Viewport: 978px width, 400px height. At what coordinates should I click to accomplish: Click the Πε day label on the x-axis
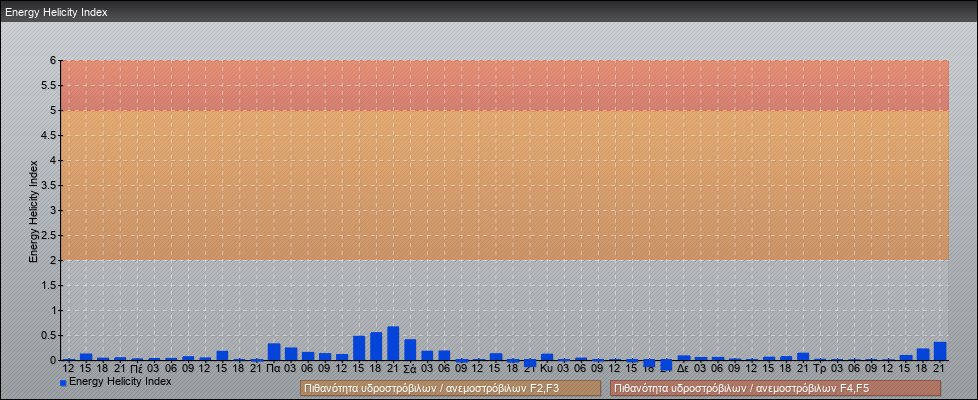click(x=137, y=369)
